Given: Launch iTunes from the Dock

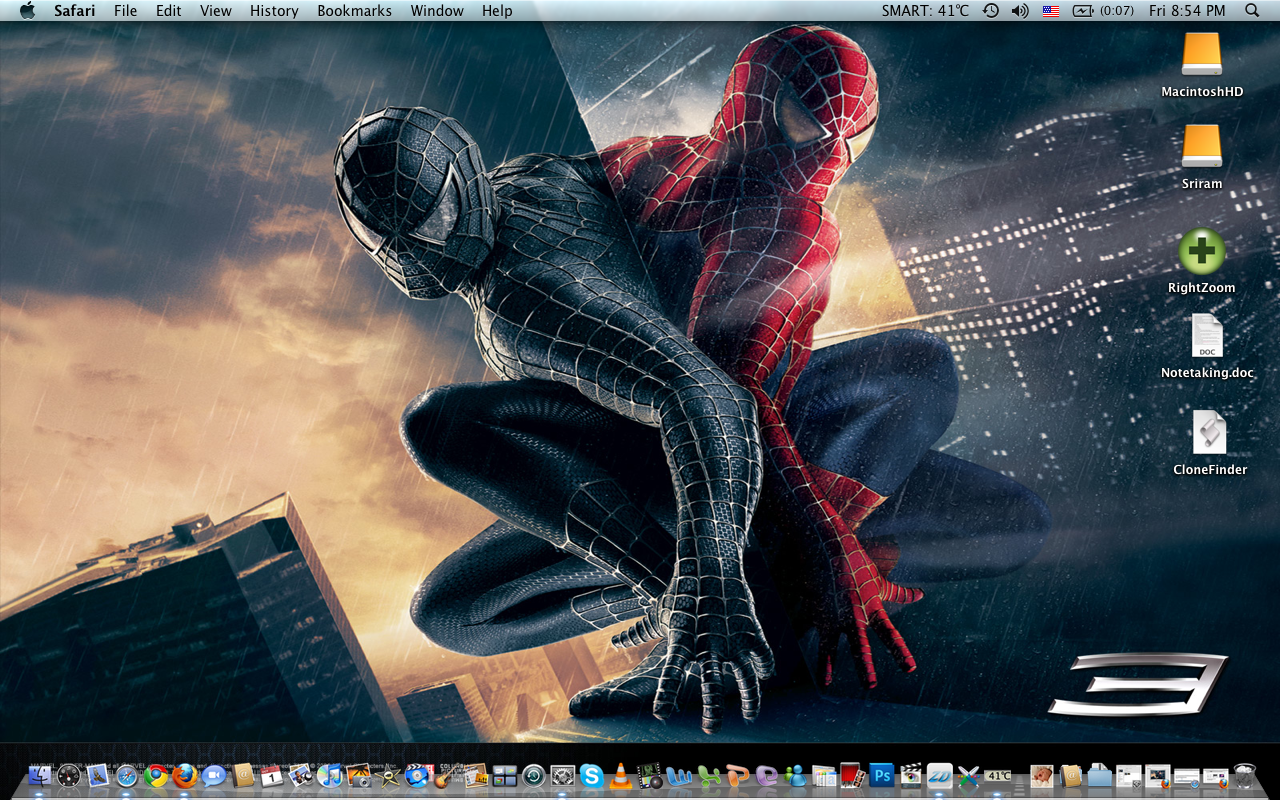Looking at the screenshot, I should [x=330, y=775].
